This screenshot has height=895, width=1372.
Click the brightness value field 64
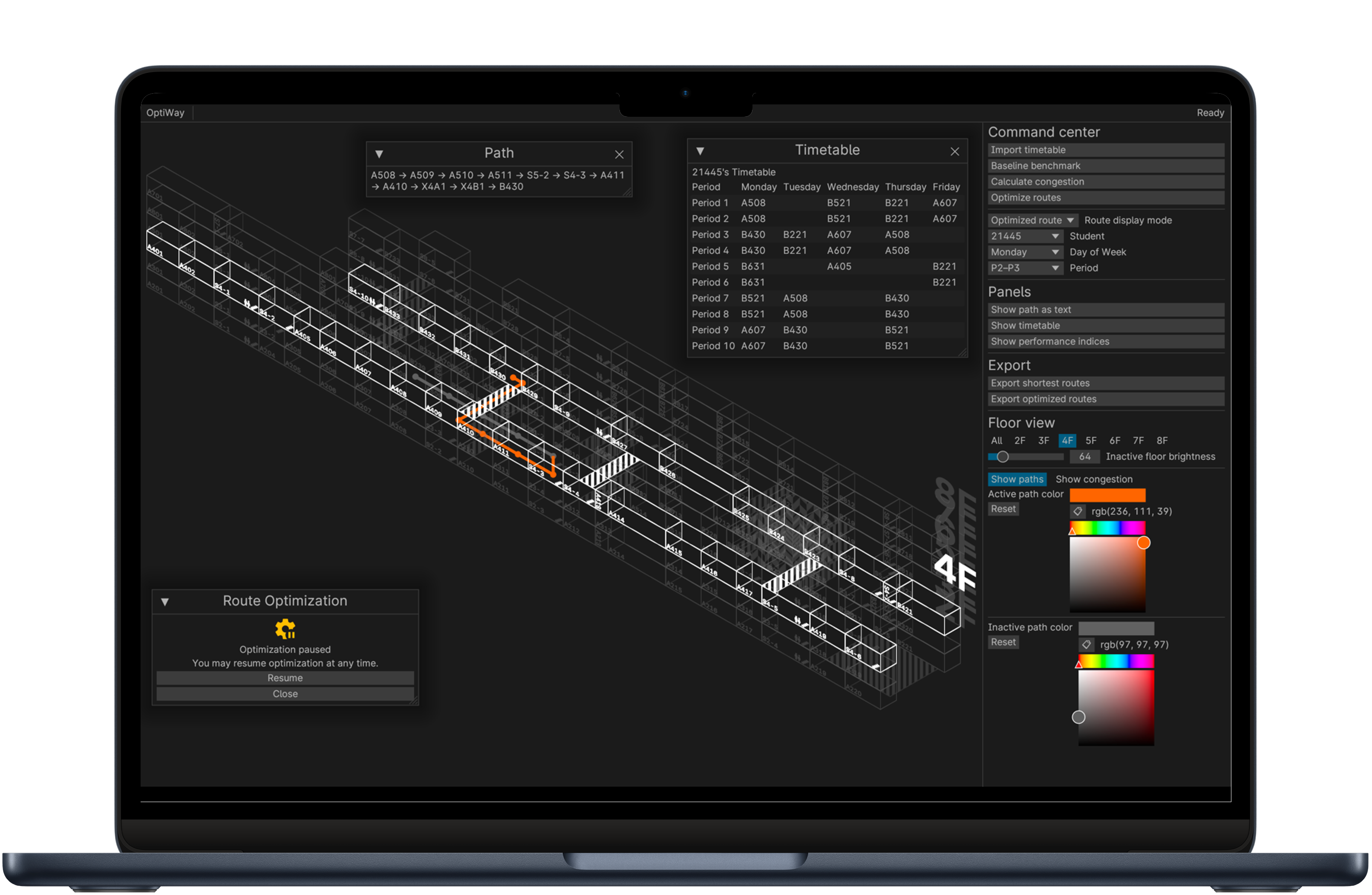coord(1084,457)
